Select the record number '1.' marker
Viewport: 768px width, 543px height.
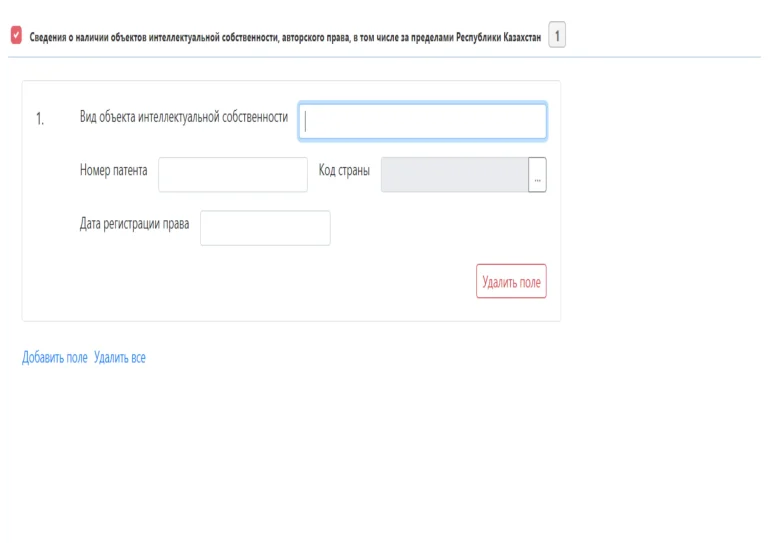pyautogui.click(x=40, y=118)
